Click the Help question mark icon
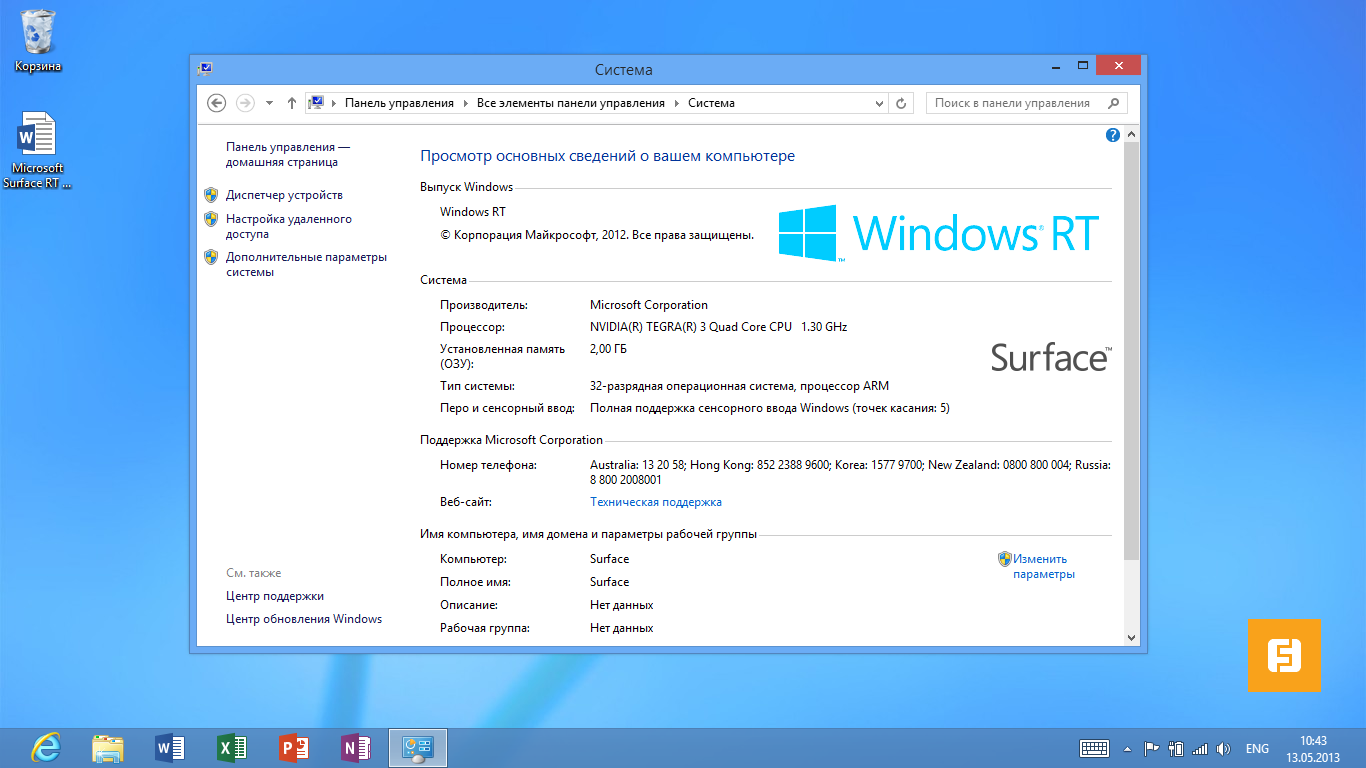Screen dimensions: 1366x768 pyautogui.click(x=1113, y=135)
